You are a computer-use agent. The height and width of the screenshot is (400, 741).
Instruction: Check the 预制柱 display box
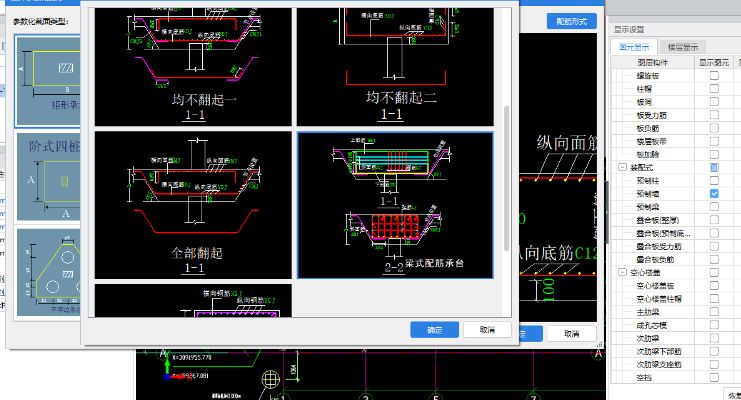click(x=714, y=181)
